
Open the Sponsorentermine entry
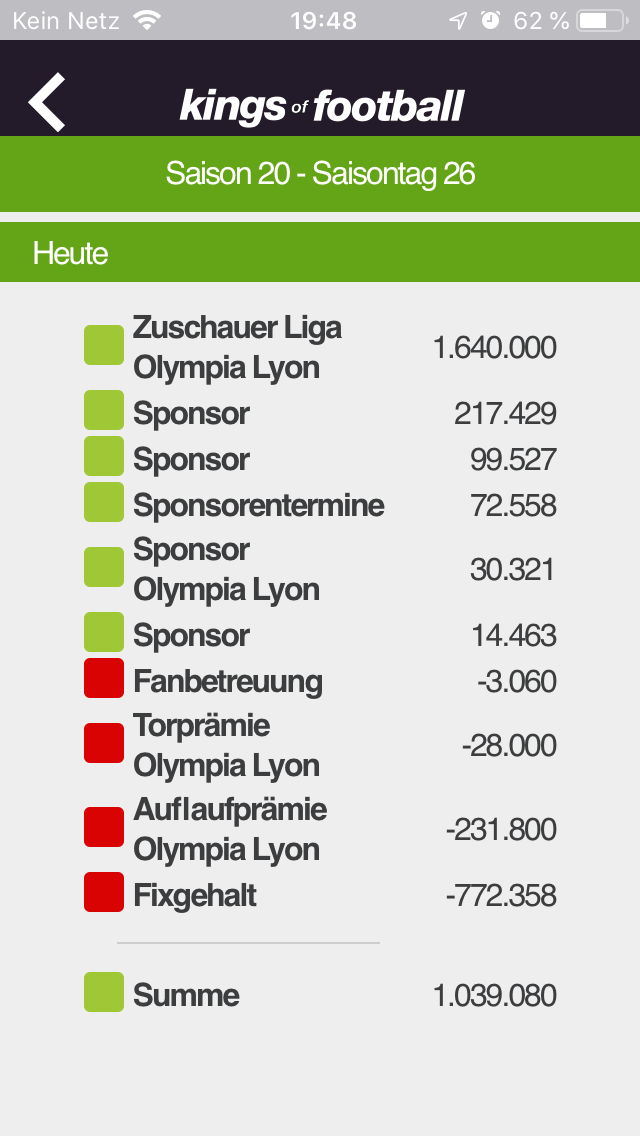(x=320, y=505)
